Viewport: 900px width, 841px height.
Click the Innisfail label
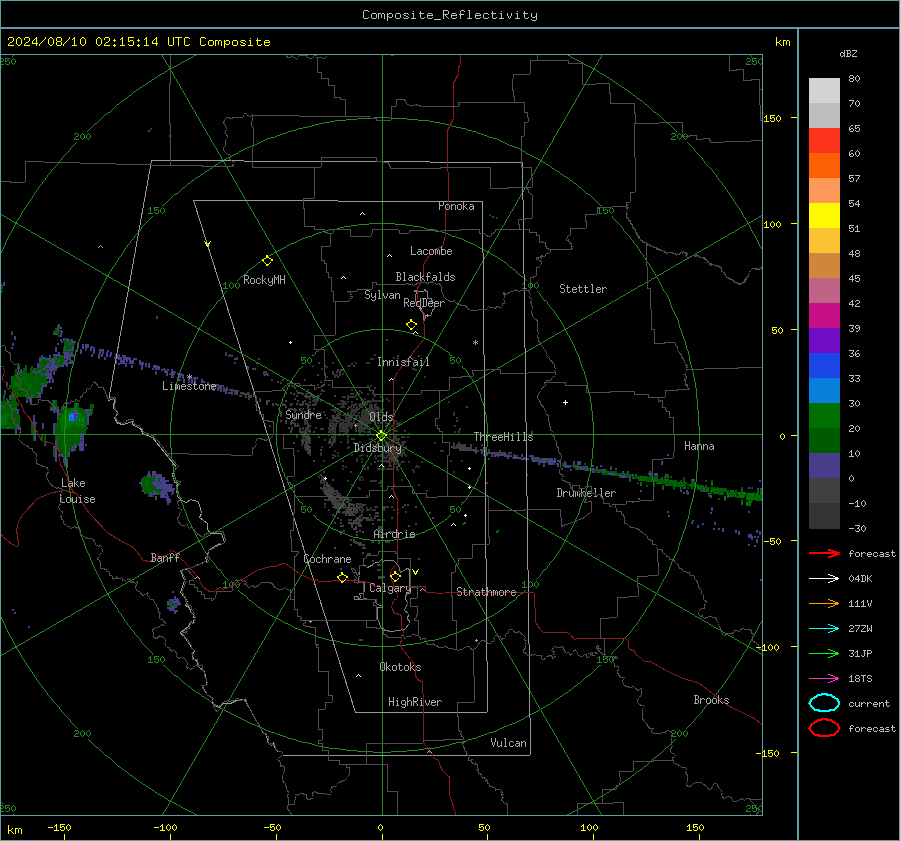[403, 362]
